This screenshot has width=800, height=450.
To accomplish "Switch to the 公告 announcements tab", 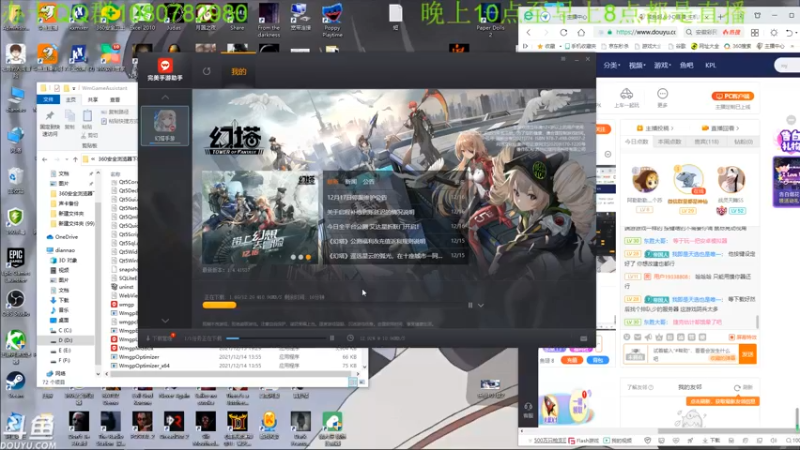I will point(368,182).
